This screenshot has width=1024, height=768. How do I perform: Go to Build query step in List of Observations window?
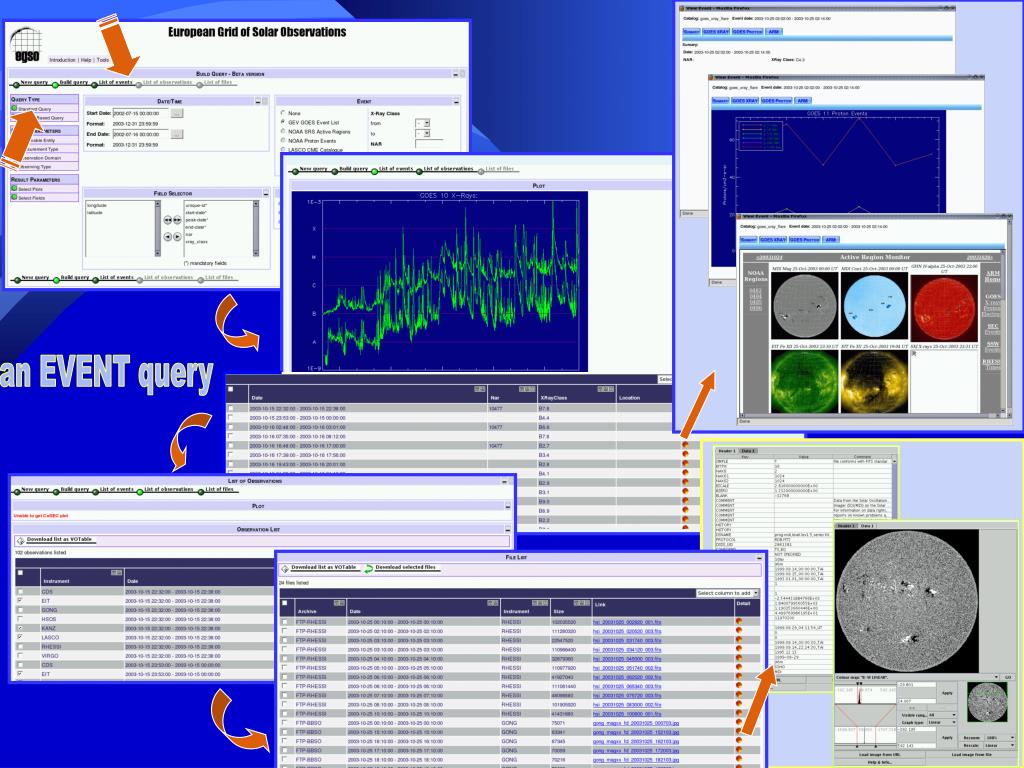pos(74,489)
